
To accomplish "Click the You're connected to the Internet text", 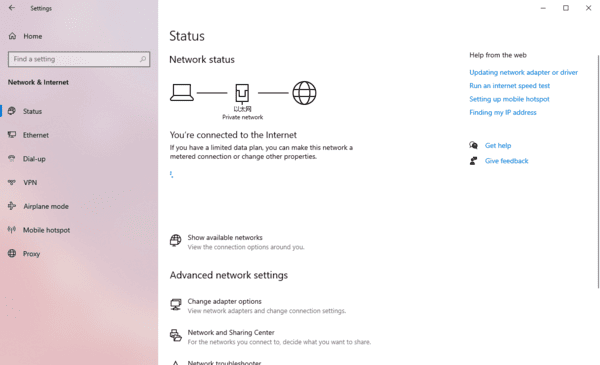I will (233, 135).
